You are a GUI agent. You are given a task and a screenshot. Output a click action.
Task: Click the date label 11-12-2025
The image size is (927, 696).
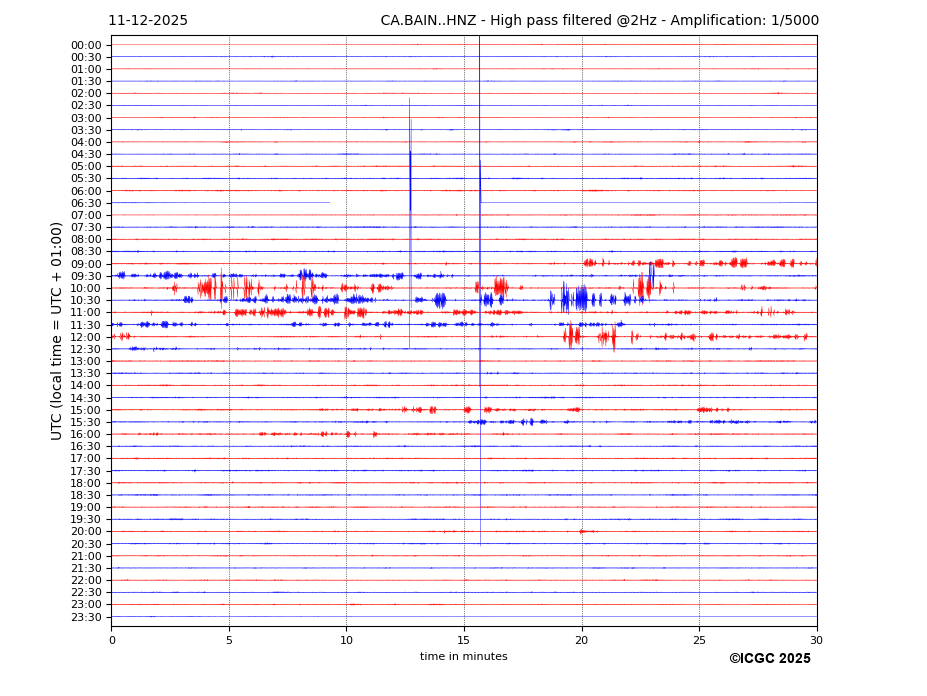[x=148, y=21]
